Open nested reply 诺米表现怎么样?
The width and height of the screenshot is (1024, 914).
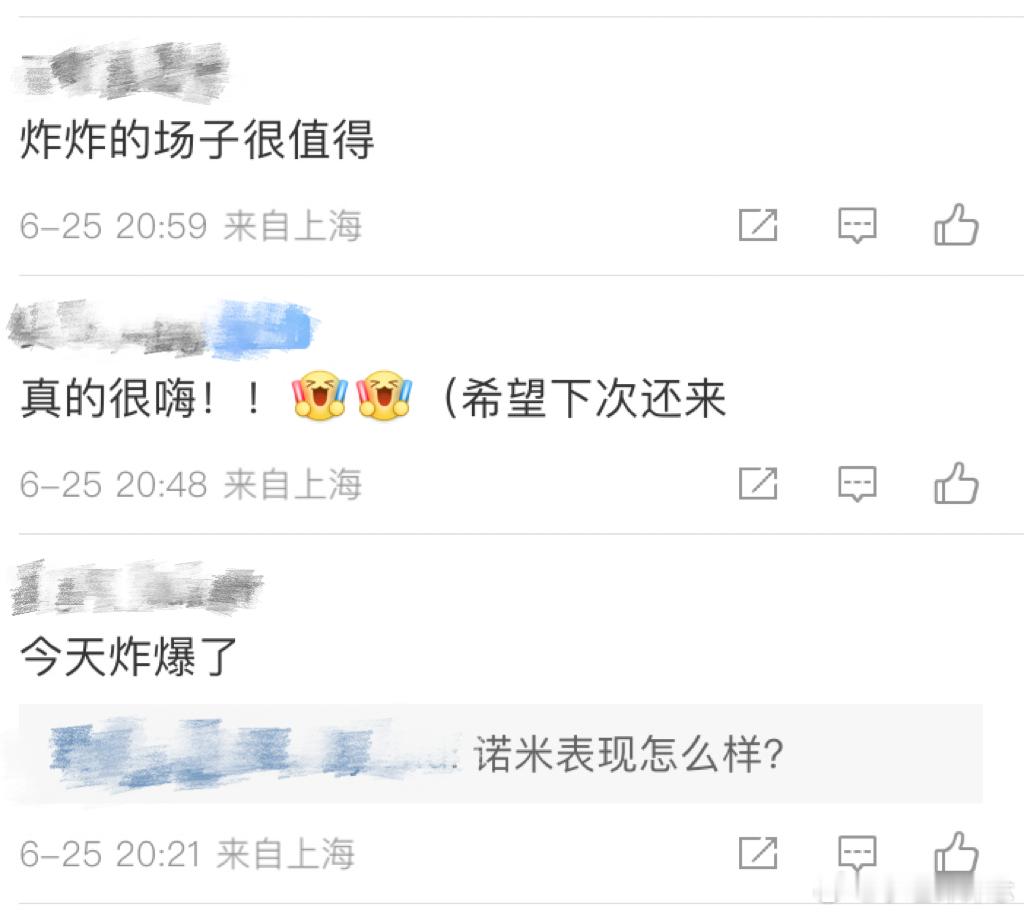501,754
